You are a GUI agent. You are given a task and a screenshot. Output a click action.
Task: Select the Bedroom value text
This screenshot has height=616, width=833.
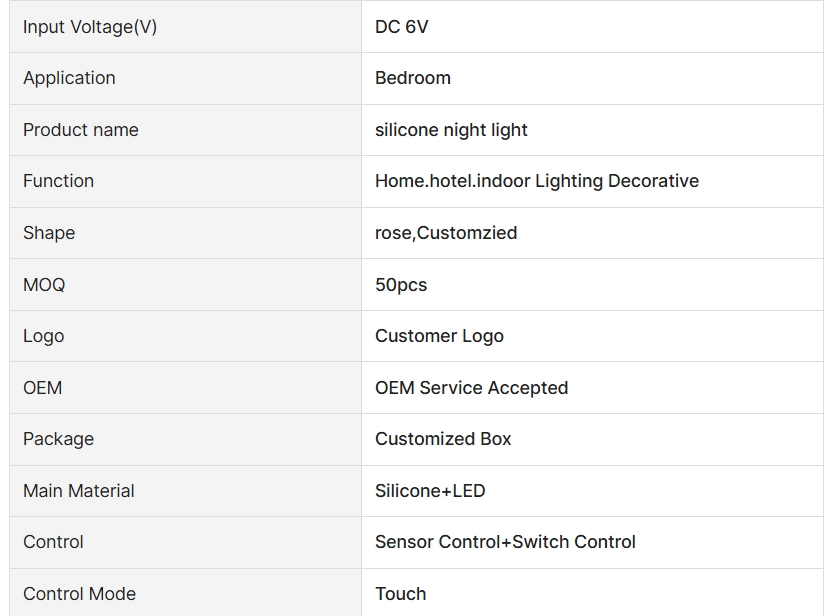(x=413, y=78)
